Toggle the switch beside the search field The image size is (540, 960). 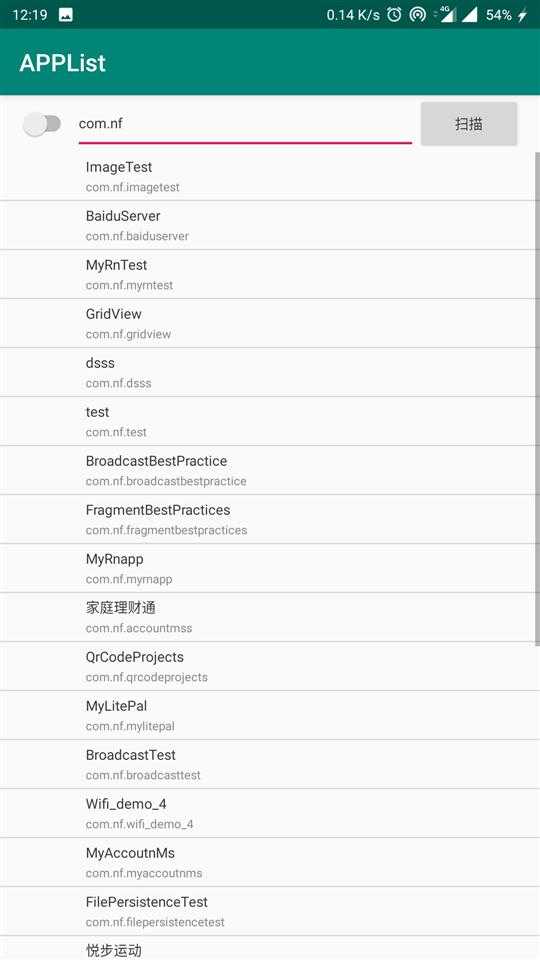(42, 124)
